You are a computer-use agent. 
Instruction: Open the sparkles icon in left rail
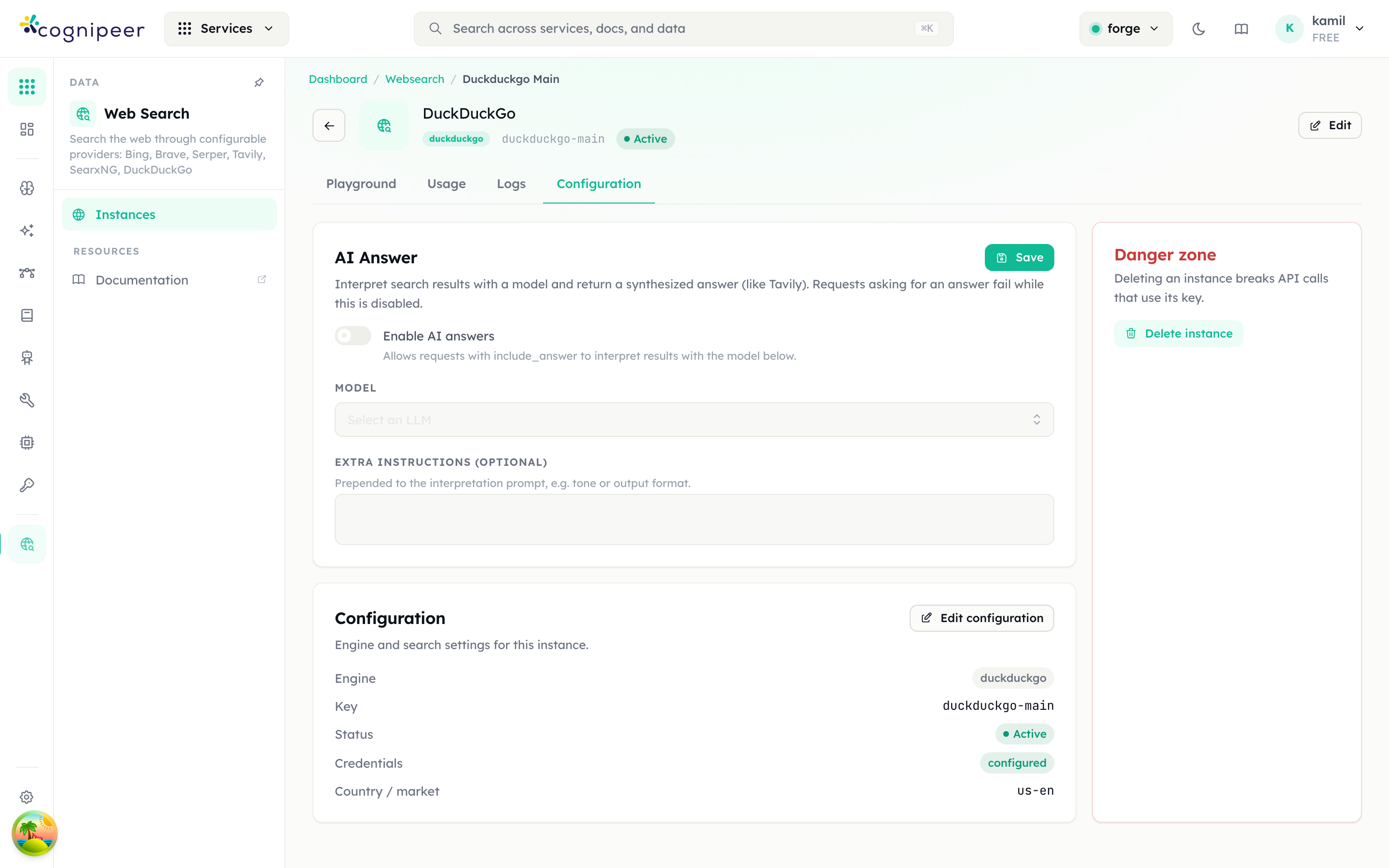27,230
